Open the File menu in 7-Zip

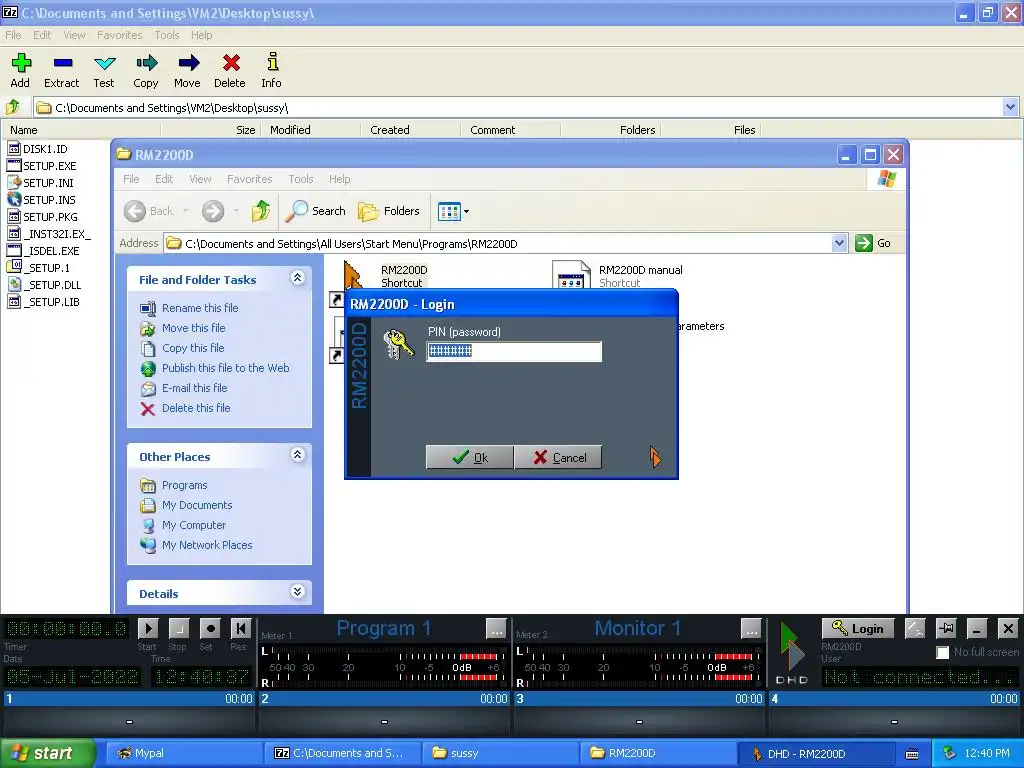[x=13, y=35]
